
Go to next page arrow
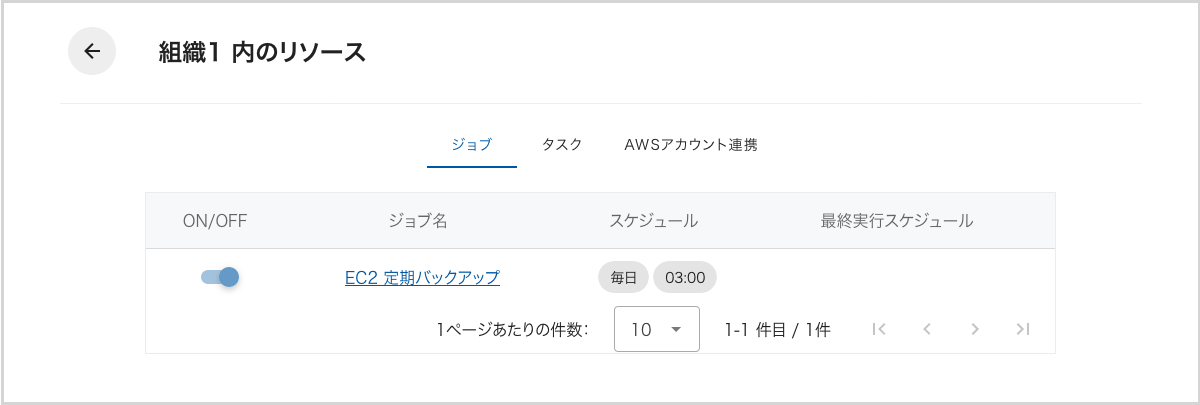pos(975,329)
